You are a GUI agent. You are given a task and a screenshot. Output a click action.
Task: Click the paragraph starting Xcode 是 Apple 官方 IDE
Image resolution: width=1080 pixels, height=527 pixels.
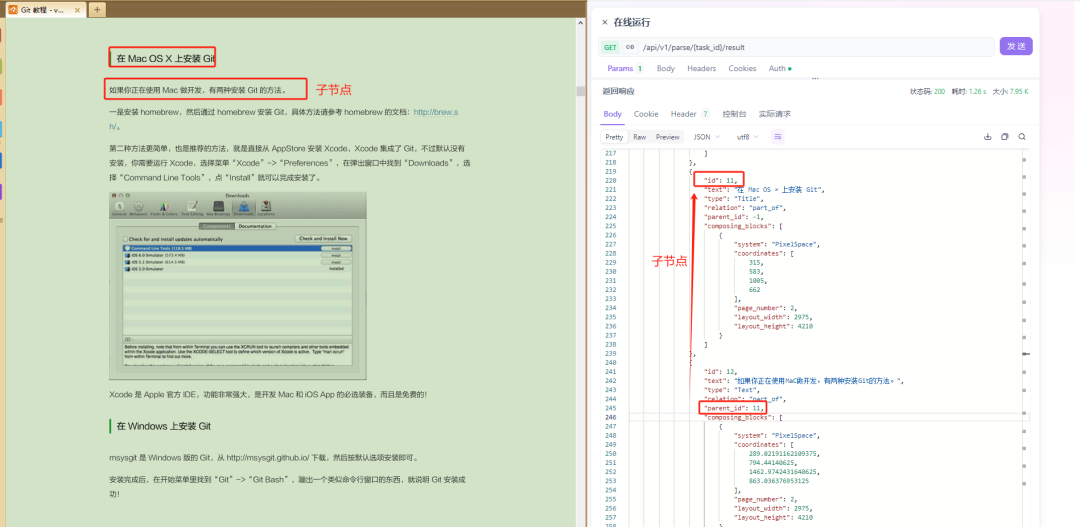[268, 395]
